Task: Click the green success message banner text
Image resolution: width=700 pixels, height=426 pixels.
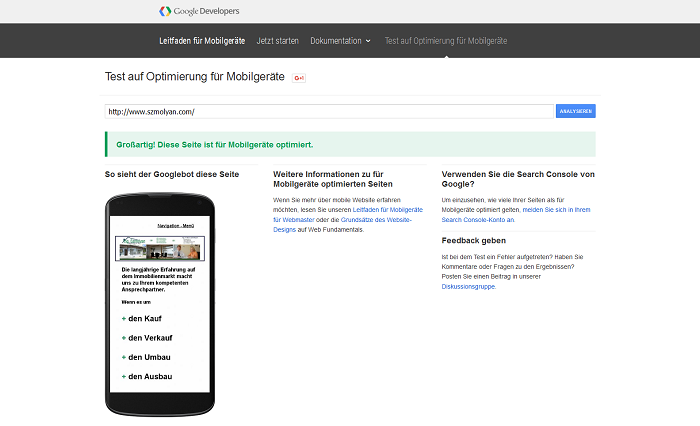Action: [215, 145]
